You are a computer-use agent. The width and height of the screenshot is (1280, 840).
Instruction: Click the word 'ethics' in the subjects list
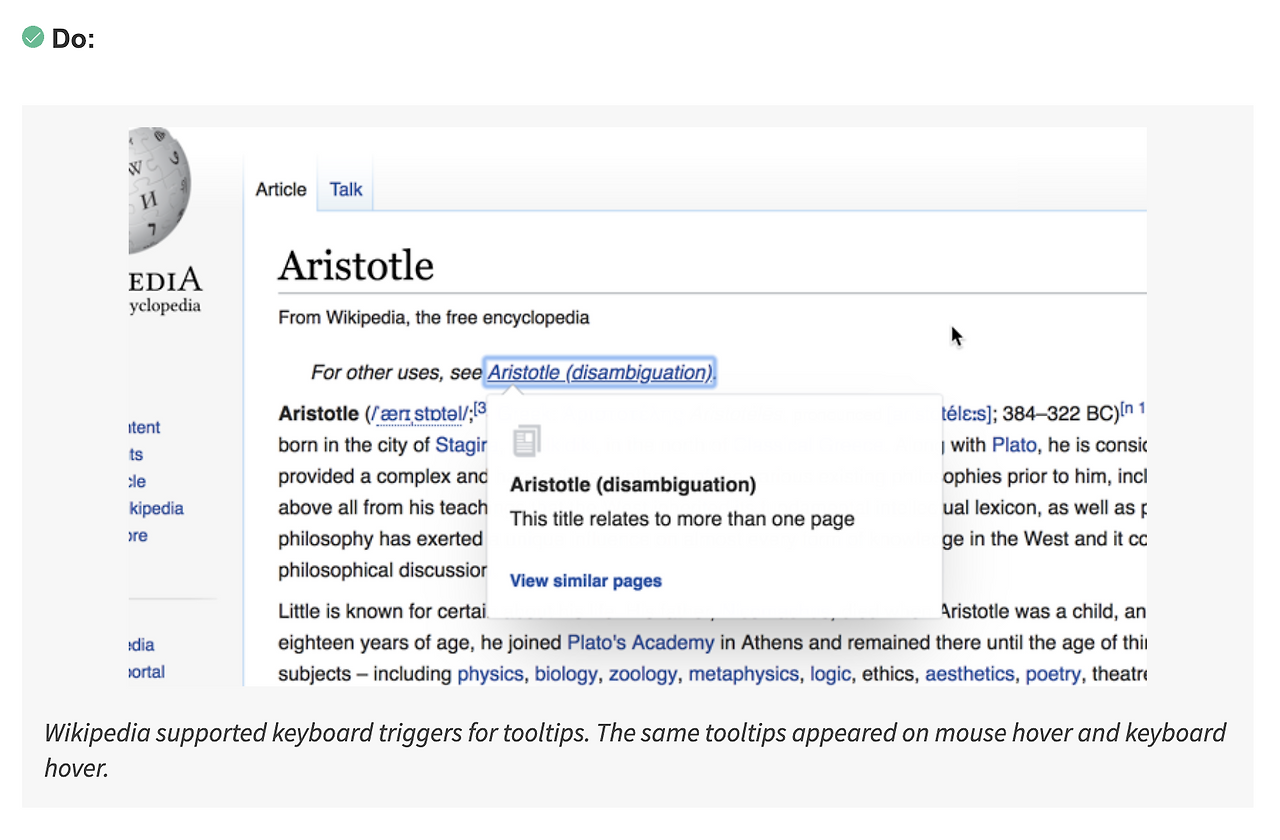[888, 674]
